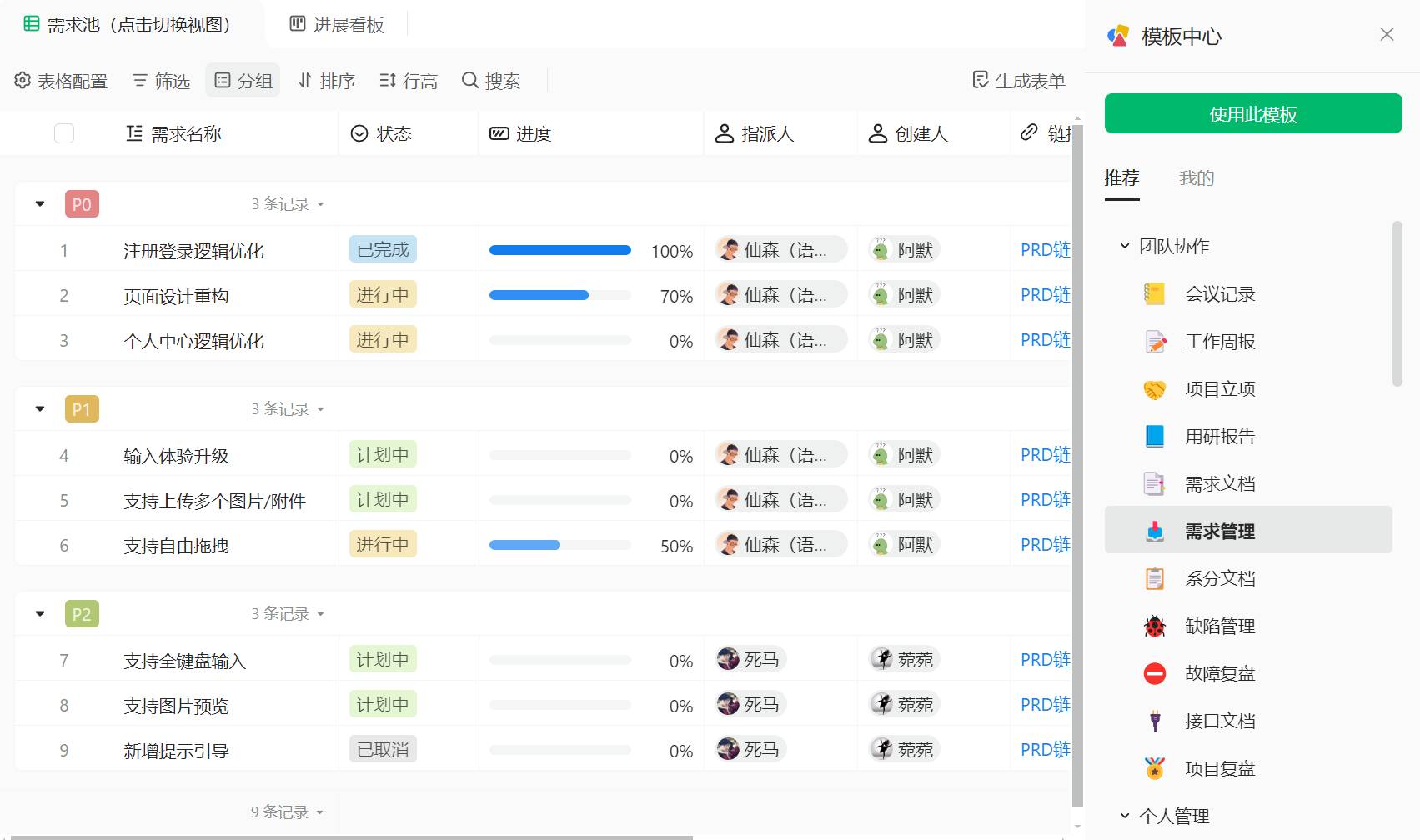Image resolution: width=1420 pixels, height=840 pixels.
Task: Collapse the P1 group
Action: (40, 408)
